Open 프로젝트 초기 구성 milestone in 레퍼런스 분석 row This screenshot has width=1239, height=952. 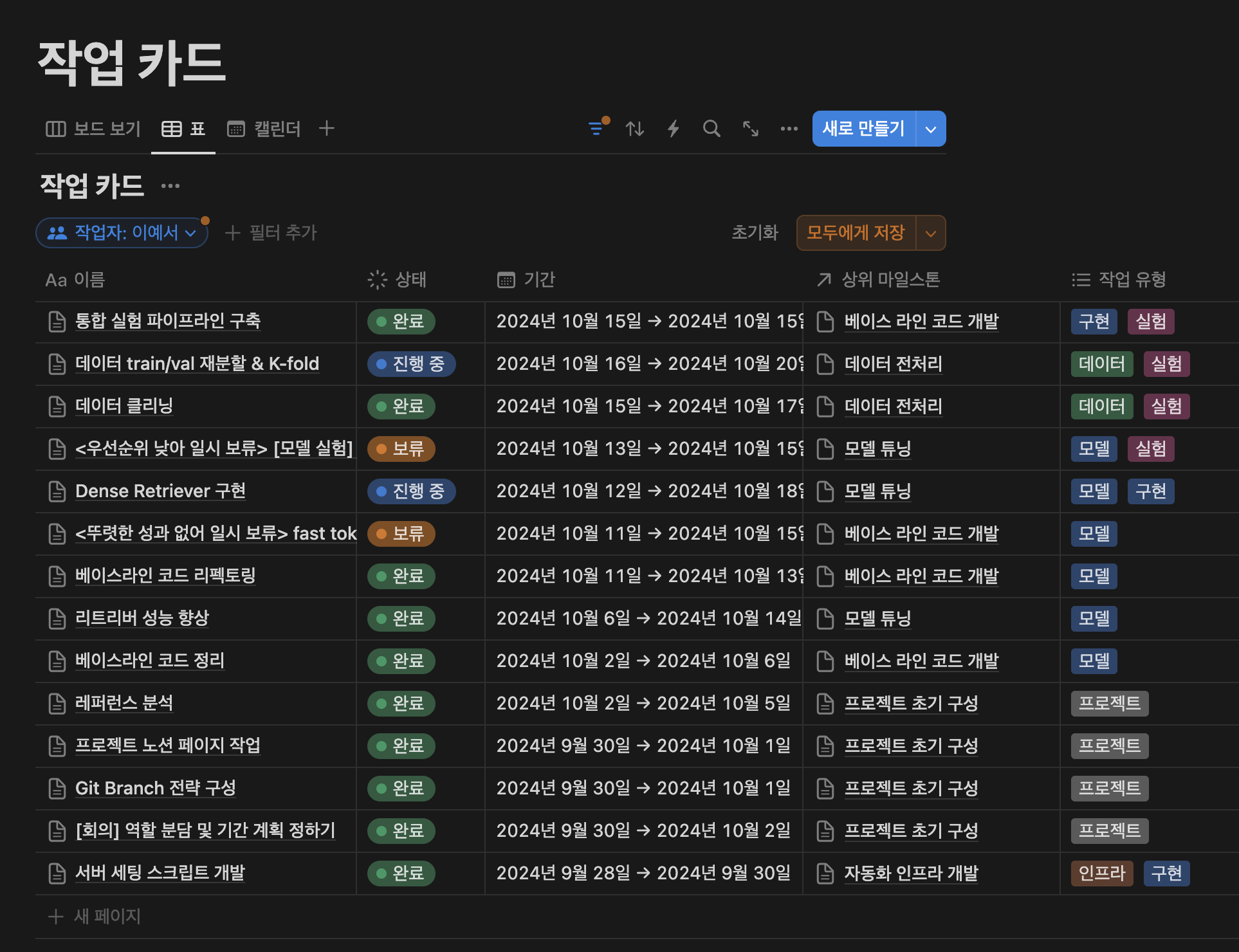[911, 704]
